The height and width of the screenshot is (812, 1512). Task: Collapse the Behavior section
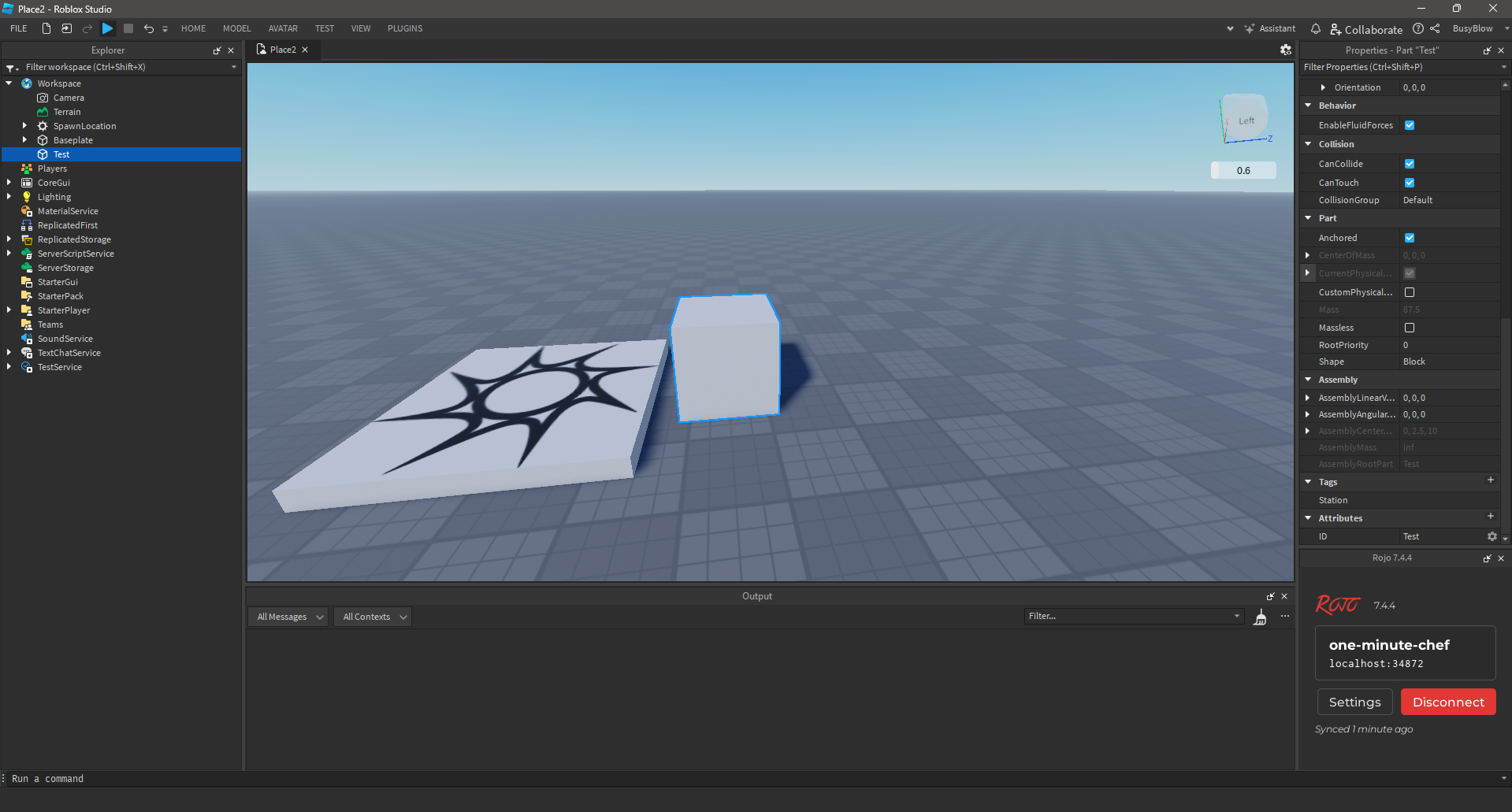coord(1309,106)
